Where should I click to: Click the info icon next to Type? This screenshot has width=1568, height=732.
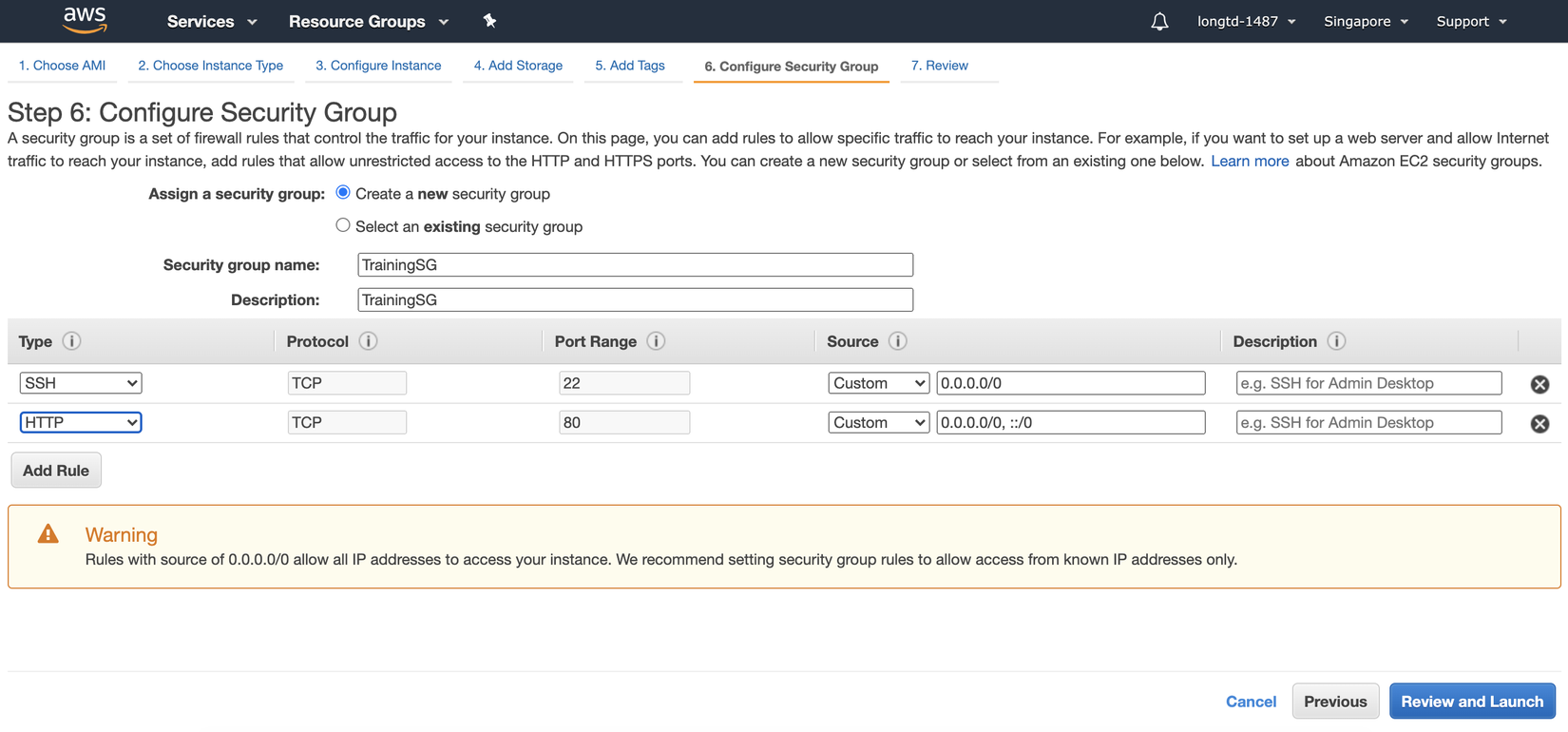(x=71, y=341)
